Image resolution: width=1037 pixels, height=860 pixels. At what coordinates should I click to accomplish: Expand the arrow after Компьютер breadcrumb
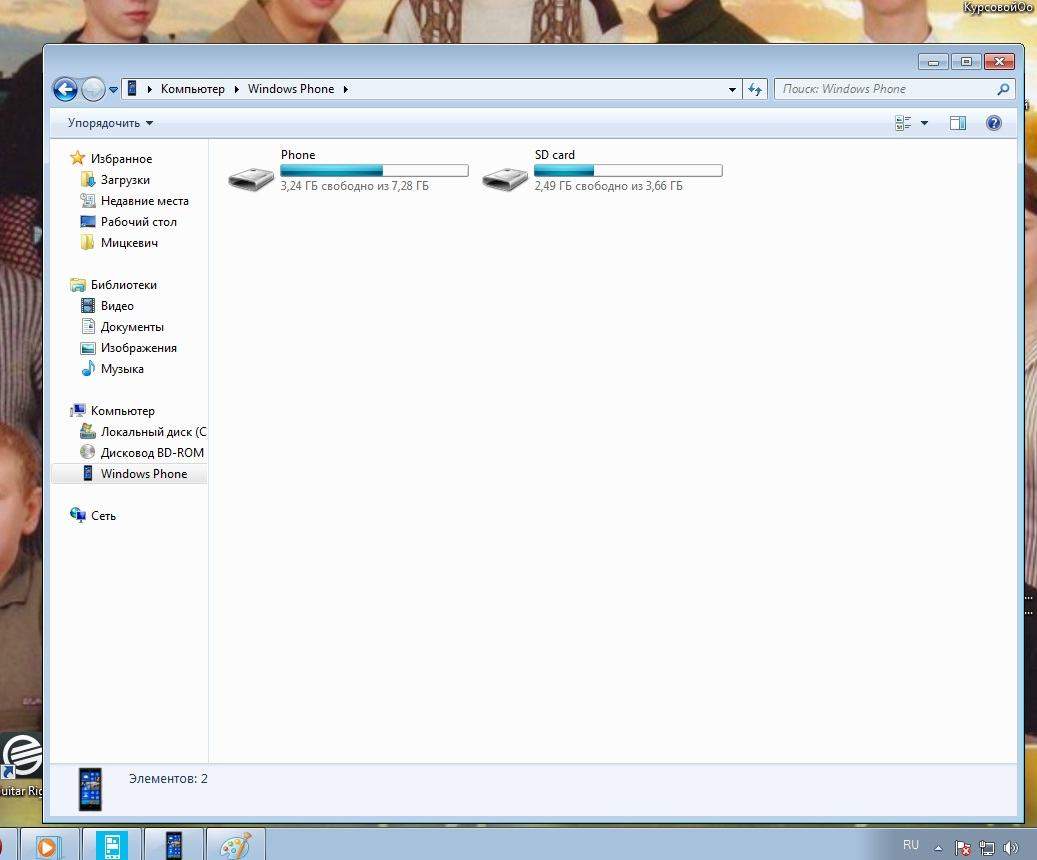coord(236,89)
